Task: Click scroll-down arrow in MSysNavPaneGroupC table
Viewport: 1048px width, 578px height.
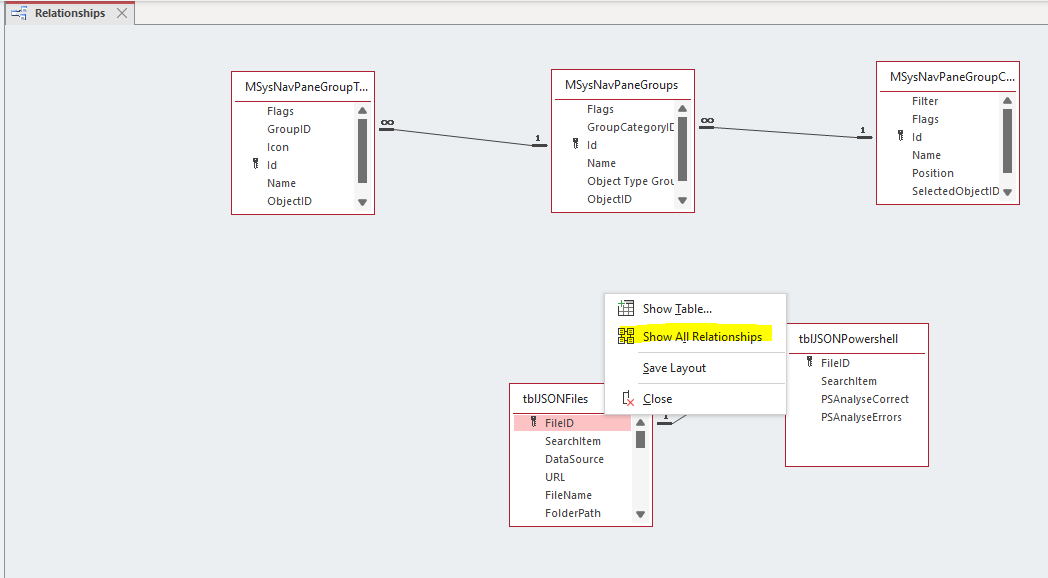Action: [1007, 192]
